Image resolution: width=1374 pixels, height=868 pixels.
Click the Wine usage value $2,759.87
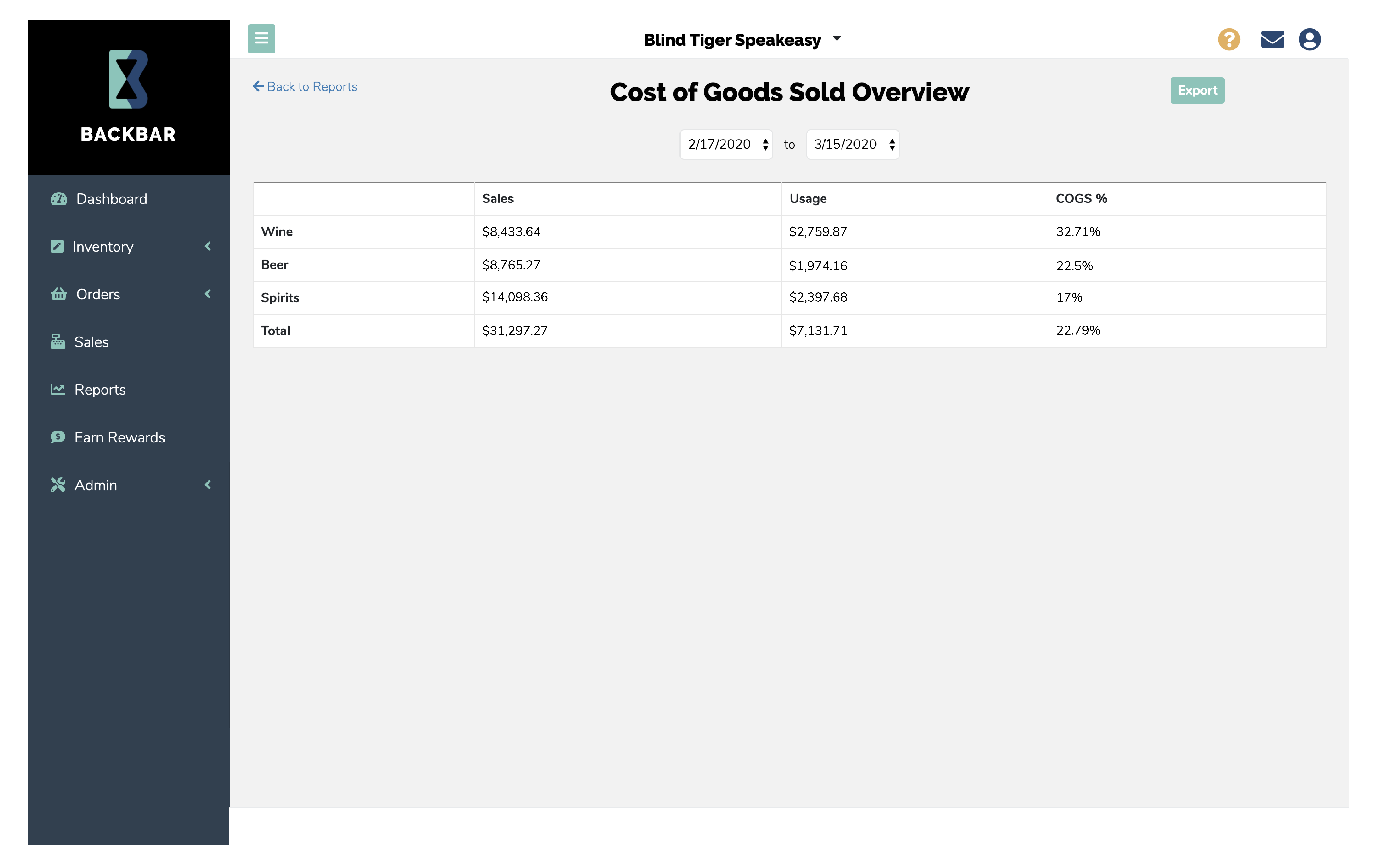pyautogui.click(x=818, y=232)
